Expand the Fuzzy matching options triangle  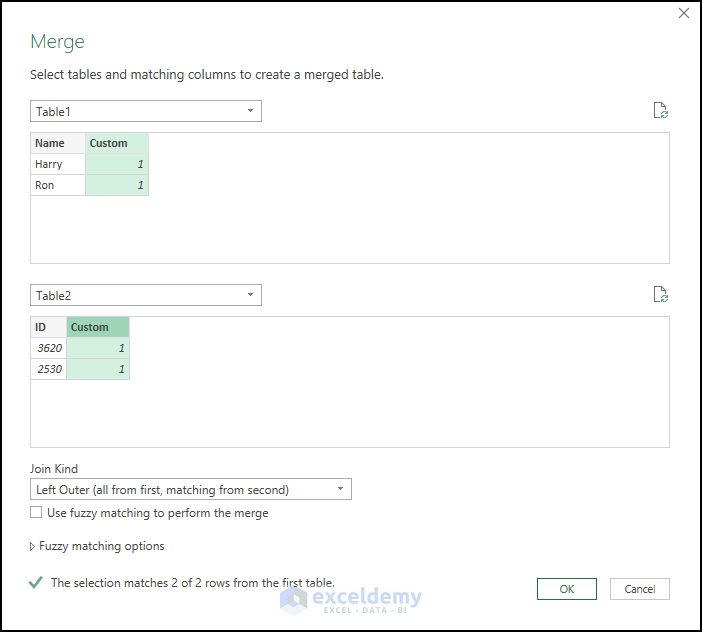pos(33,546)
